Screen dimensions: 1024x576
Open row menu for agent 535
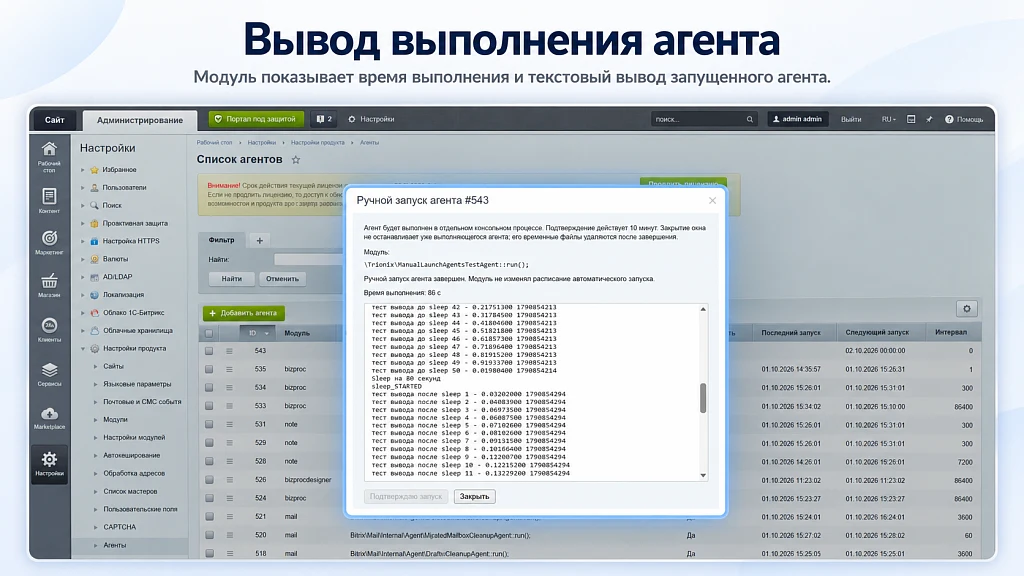pos(229,369)
